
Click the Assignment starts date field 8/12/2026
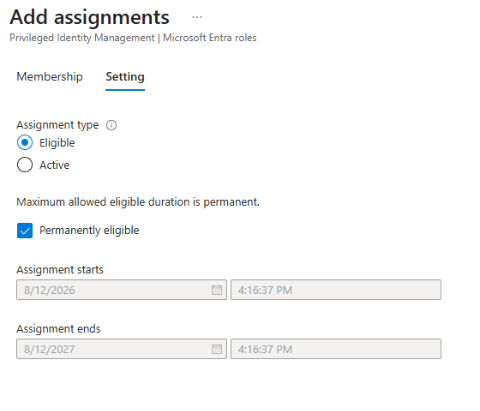coord(121,290)
